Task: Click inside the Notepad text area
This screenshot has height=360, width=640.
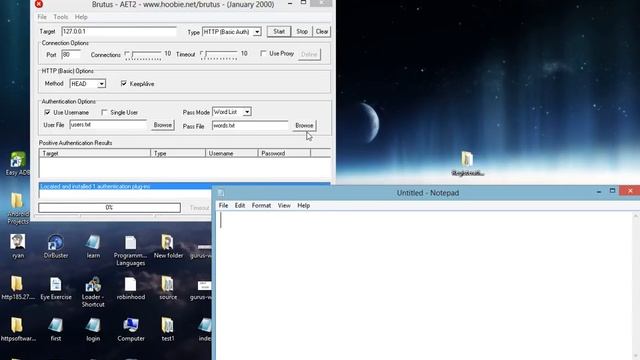Action: pyautogui.click(x=424, y=285)
